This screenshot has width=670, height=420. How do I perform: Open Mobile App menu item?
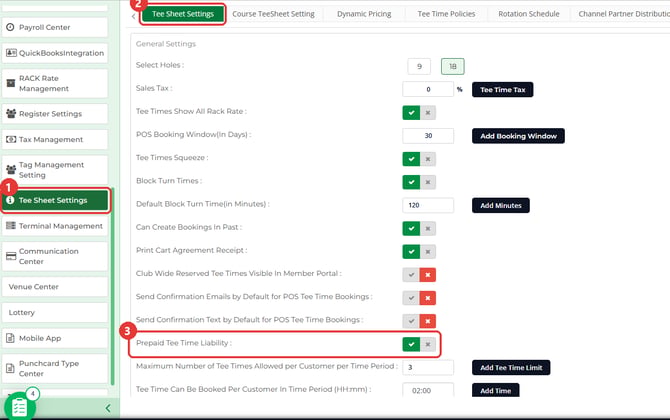[55, 338]
